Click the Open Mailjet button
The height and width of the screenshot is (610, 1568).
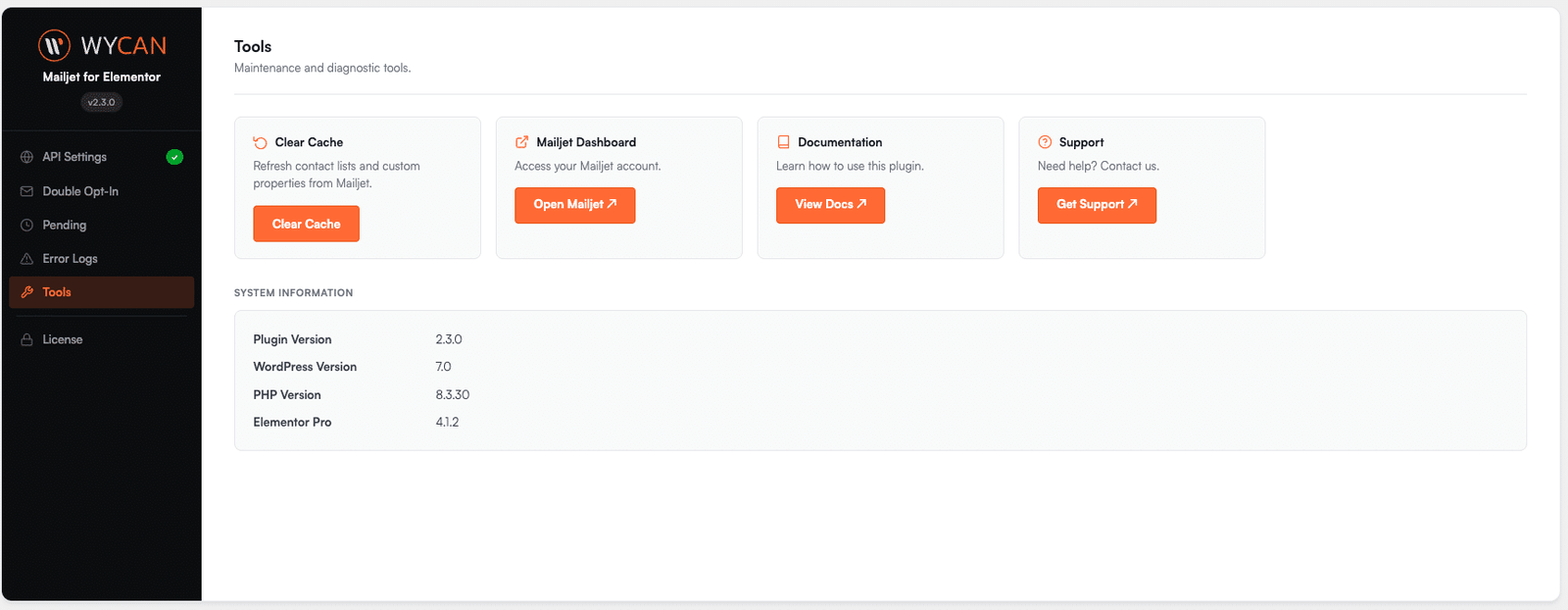click(574, 205)
